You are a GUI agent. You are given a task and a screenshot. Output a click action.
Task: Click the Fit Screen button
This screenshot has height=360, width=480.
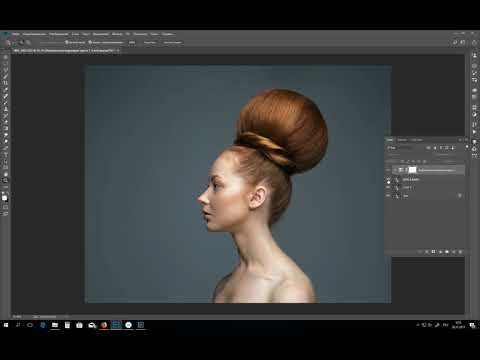pyautogui.click(x=150, y=42)
